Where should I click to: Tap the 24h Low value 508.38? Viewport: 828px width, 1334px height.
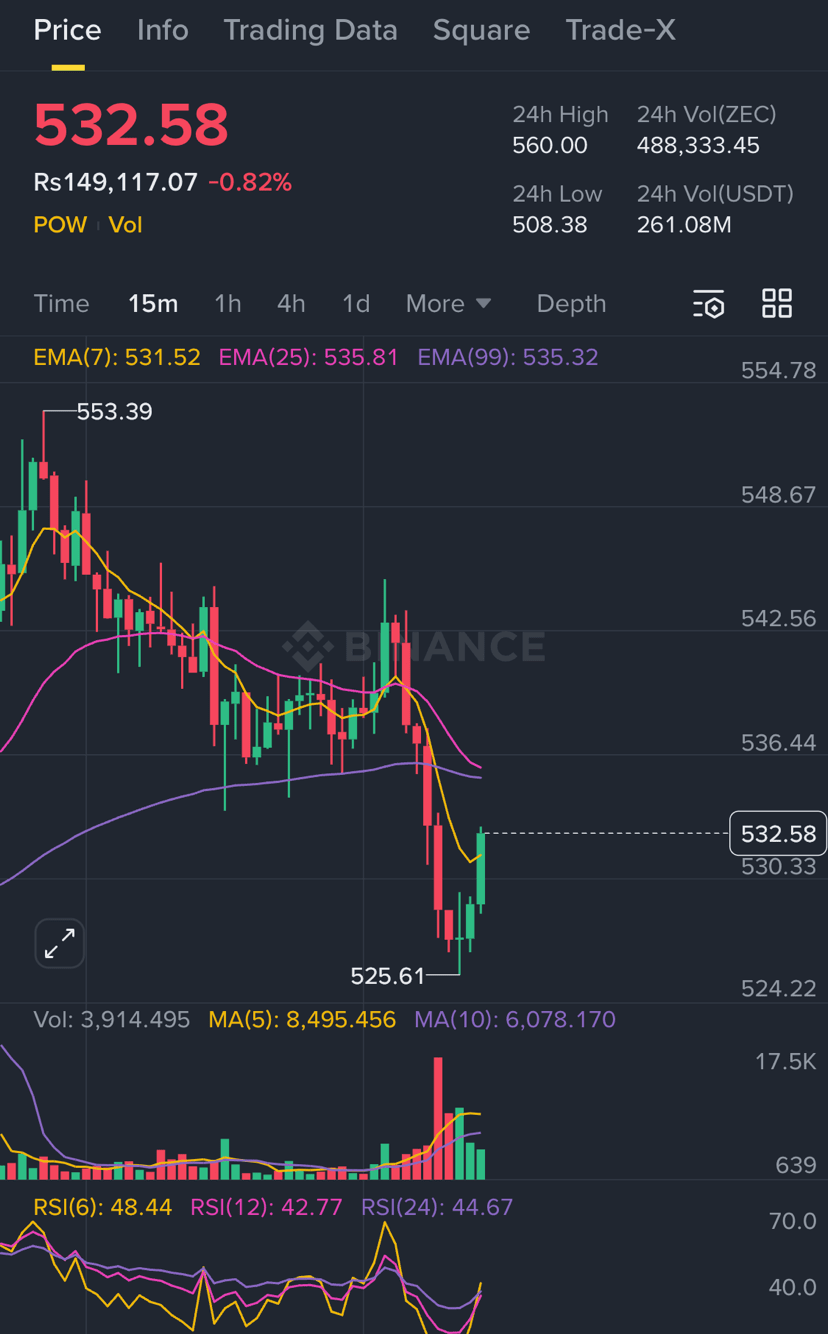click(550, 224)
